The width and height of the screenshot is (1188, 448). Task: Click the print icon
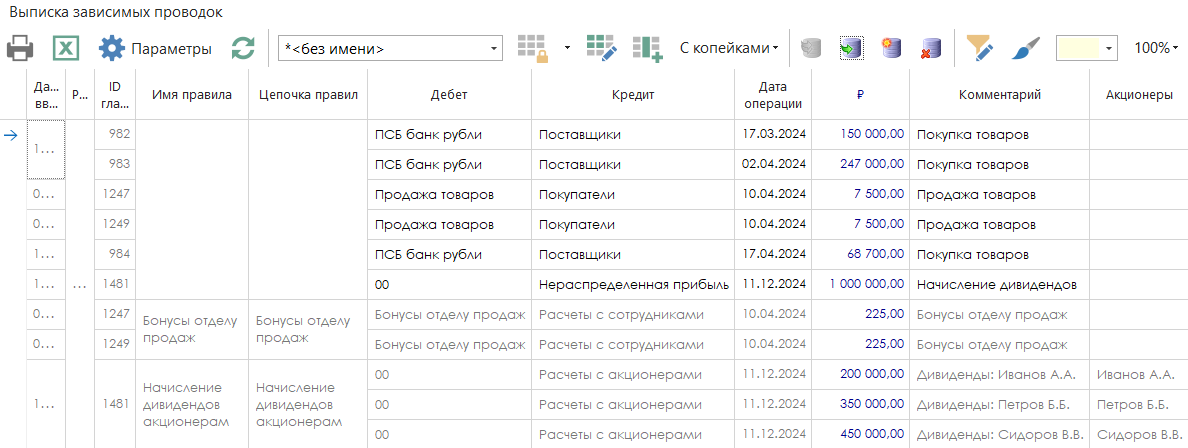tap(21, 48)
